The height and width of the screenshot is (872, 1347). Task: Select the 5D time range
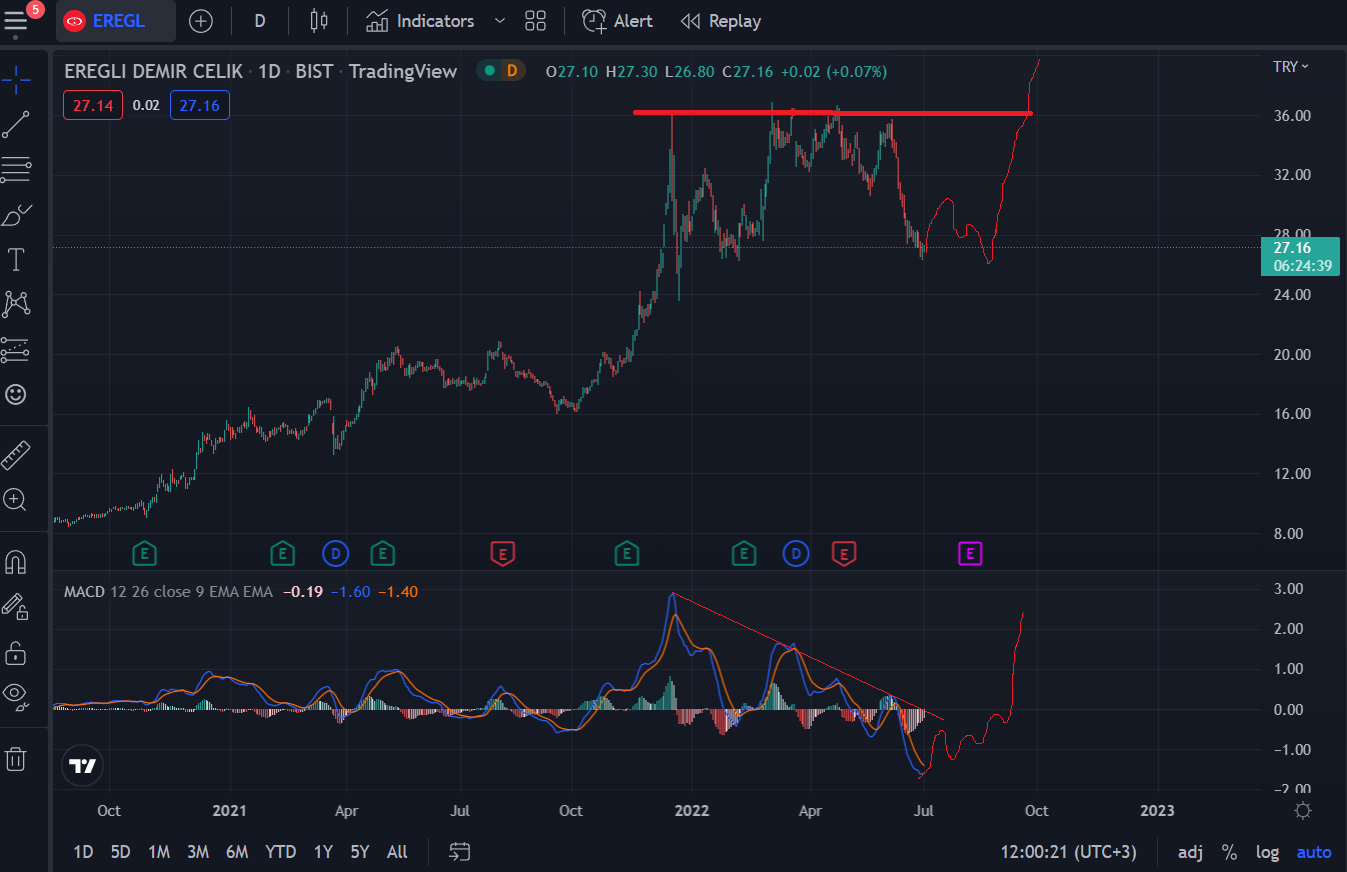coord(121,852)
